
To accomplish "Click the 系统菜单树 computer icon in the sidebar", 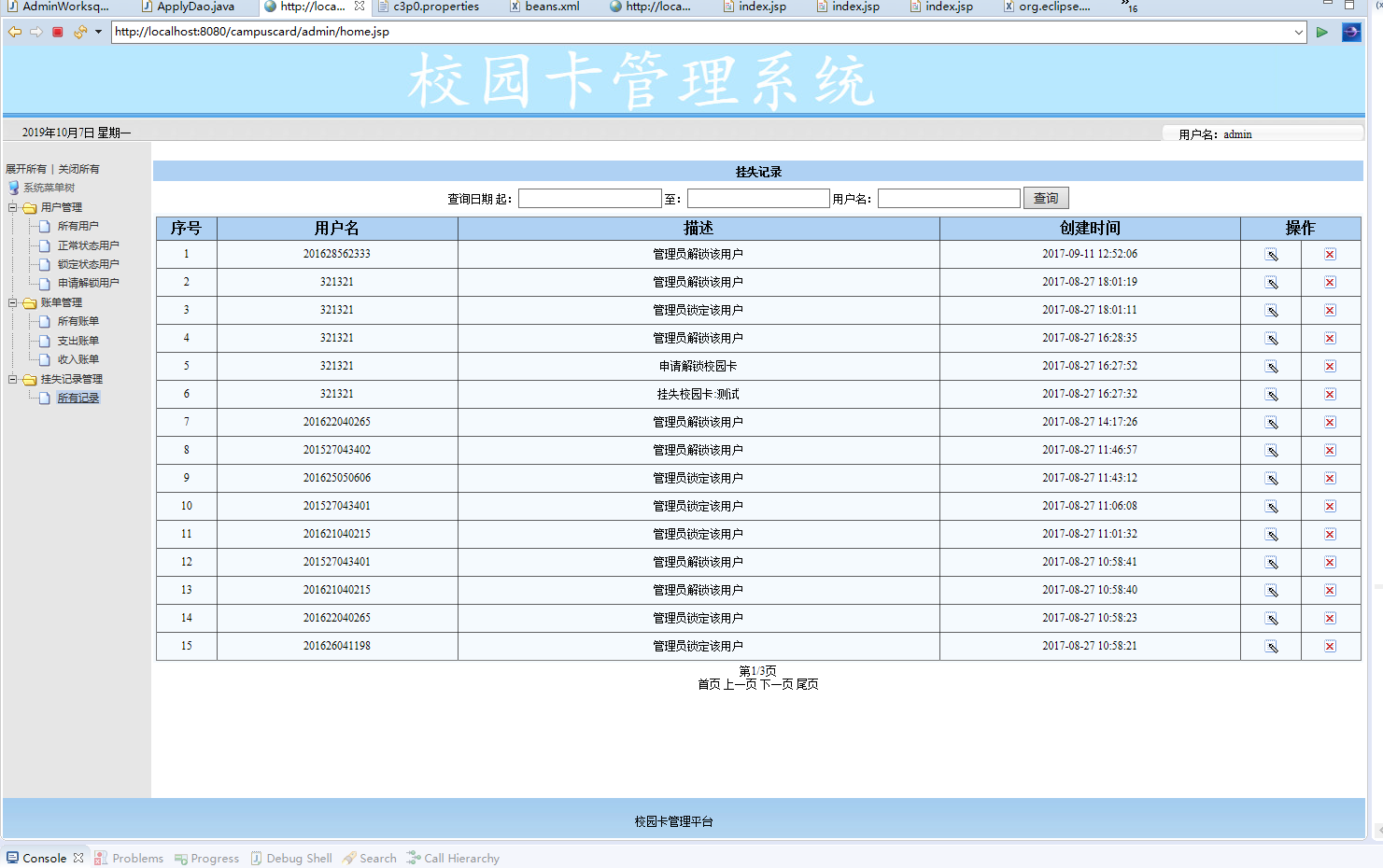I will tap(13, 187).
